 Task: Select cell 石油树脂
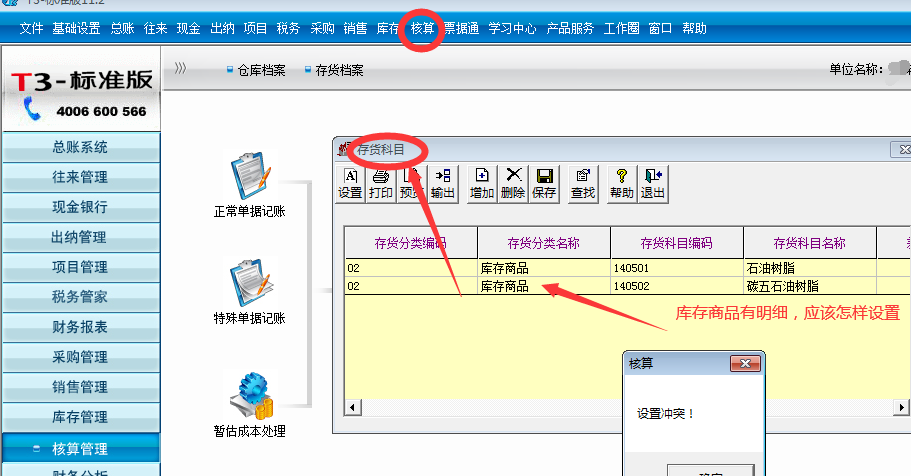(810, 268)
